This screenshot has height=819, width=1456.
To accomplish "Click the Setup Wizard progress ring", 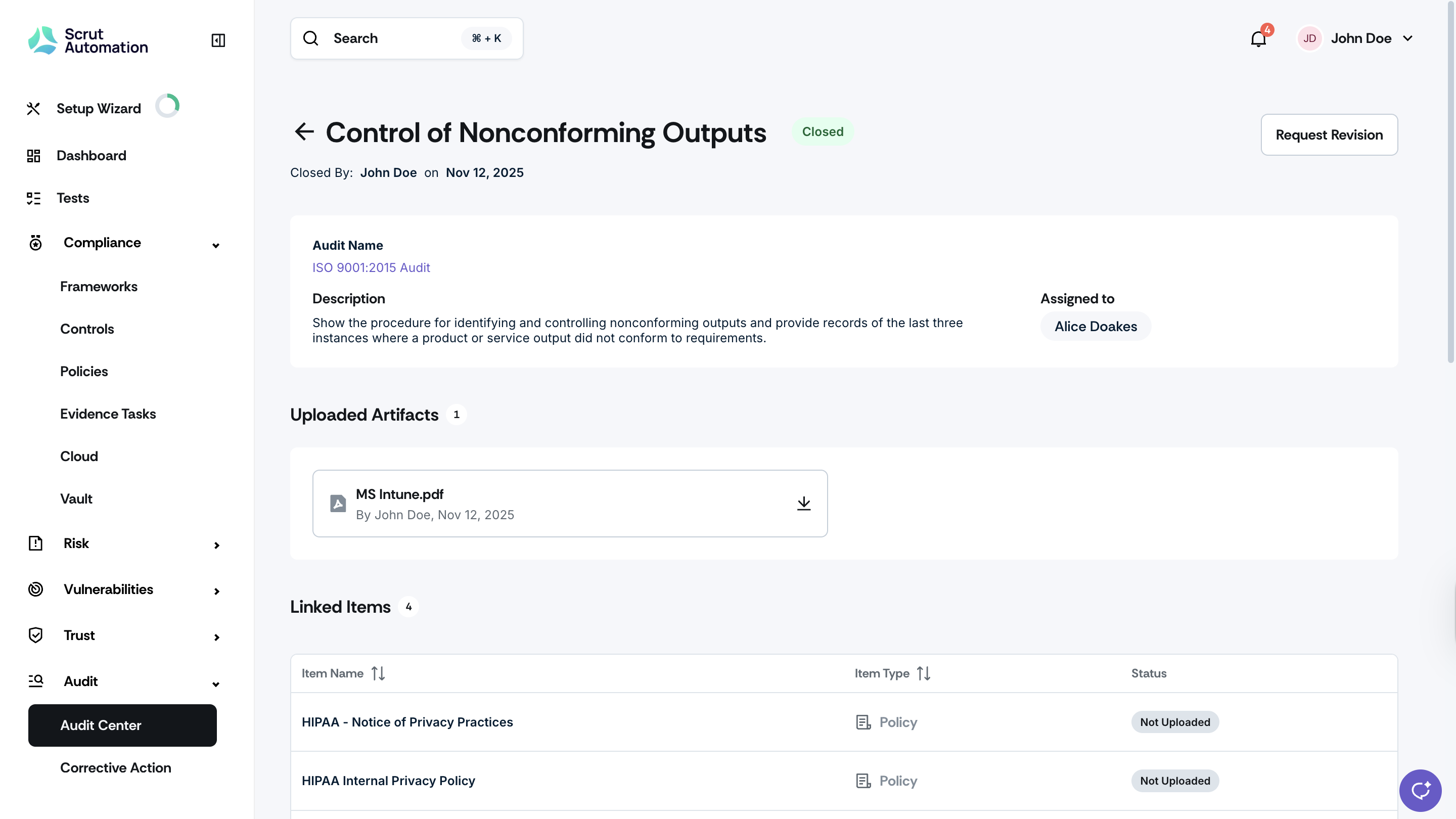I will coord(168,106).
